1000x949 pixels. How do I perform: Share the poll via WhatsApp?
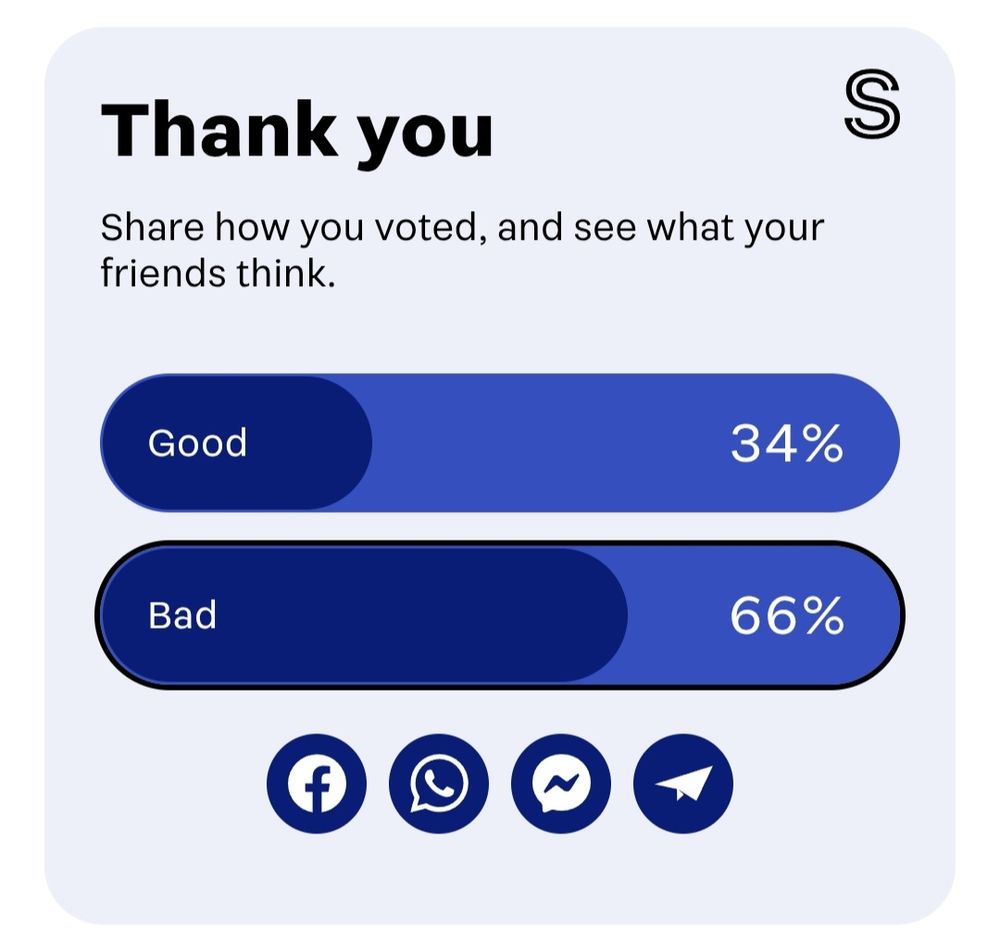[x=439, y=783]
